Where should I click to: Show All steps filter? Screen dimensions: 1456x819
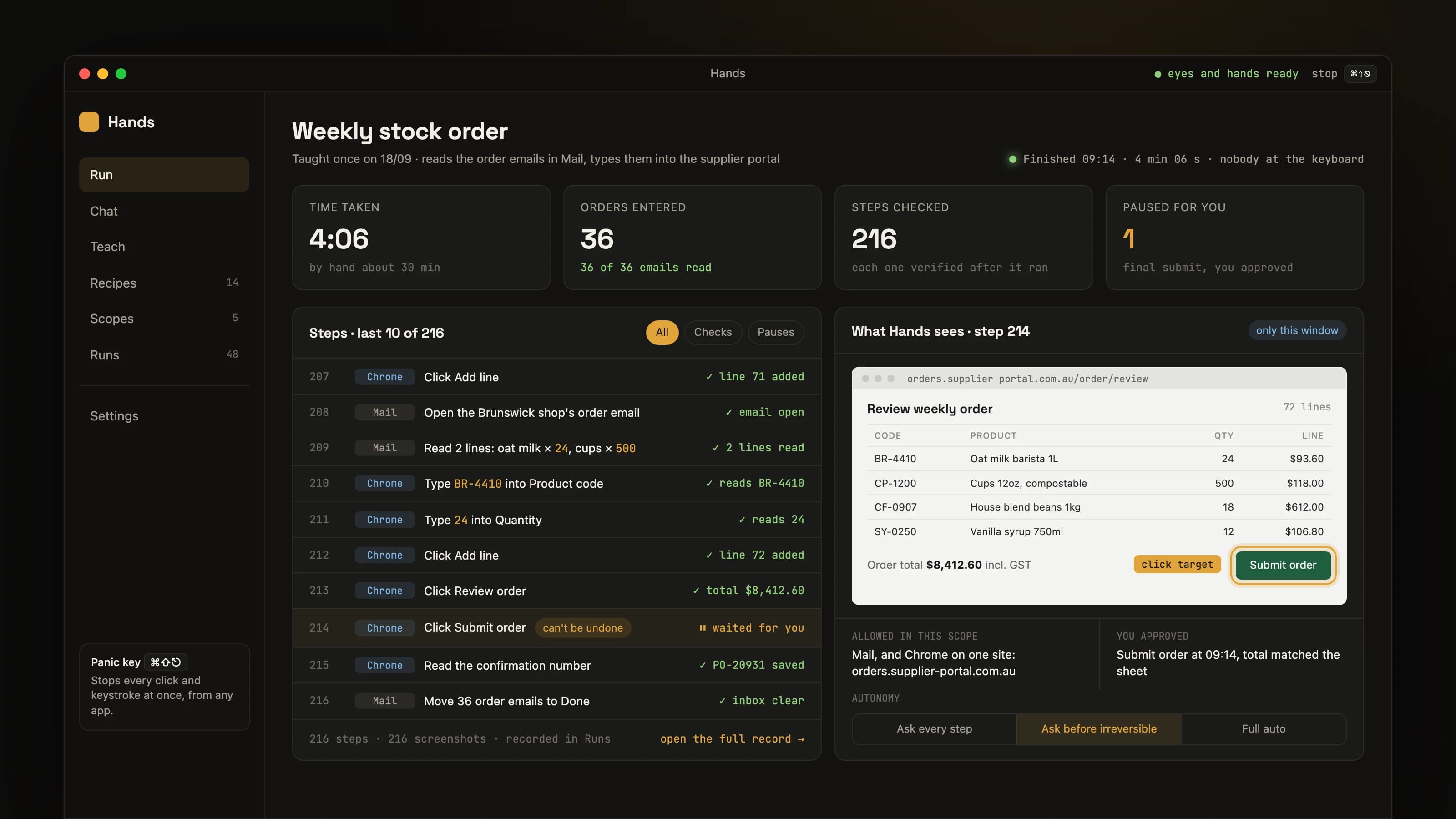[662, 332]
